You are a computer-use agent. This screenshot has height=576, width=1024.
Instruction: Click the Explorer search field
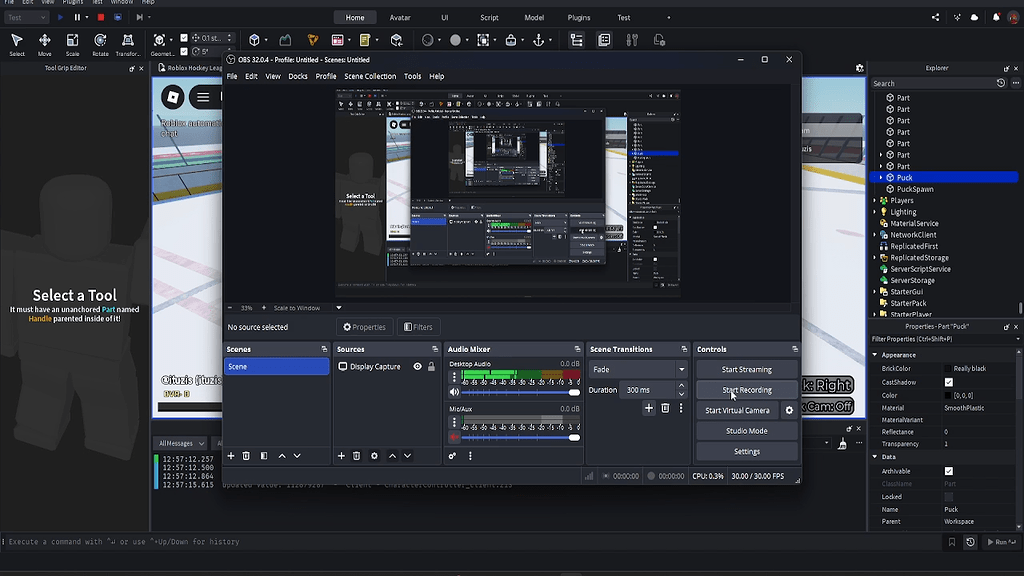tap(931, 84)
